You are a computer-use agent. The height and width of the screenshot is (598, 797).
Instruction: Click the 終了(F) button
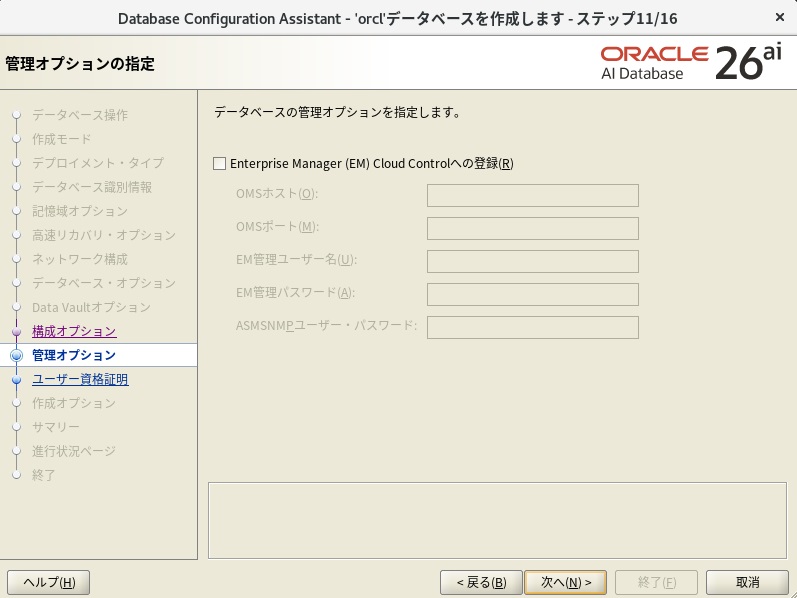[x=656, y=582]
